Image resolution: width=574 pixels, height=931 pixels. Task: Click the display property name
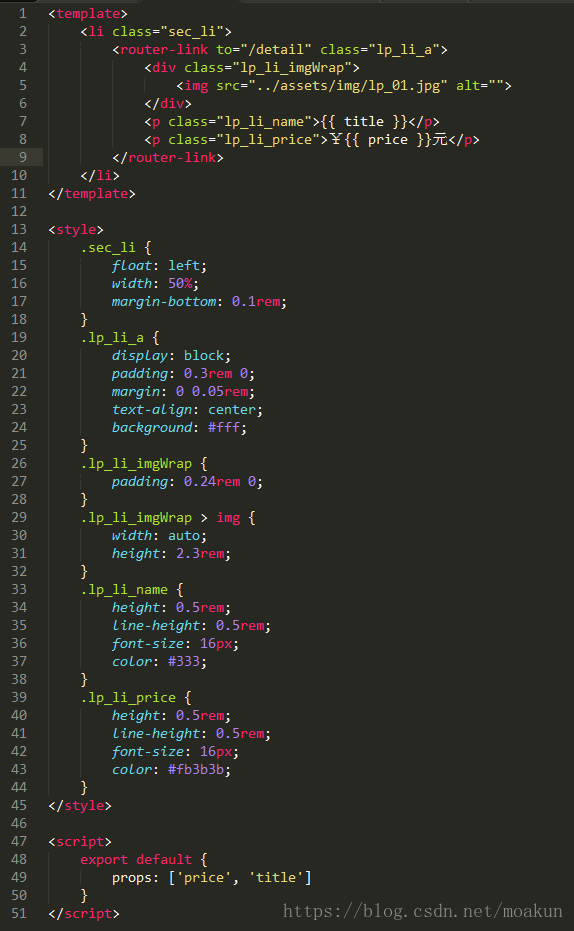pyautogui.click(x=140, y=355)
